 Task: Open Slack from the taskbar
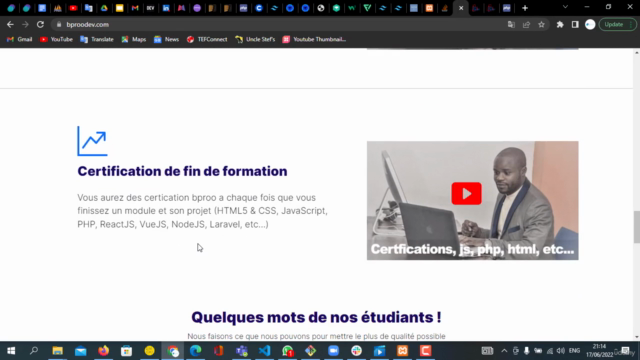[356, 351]
